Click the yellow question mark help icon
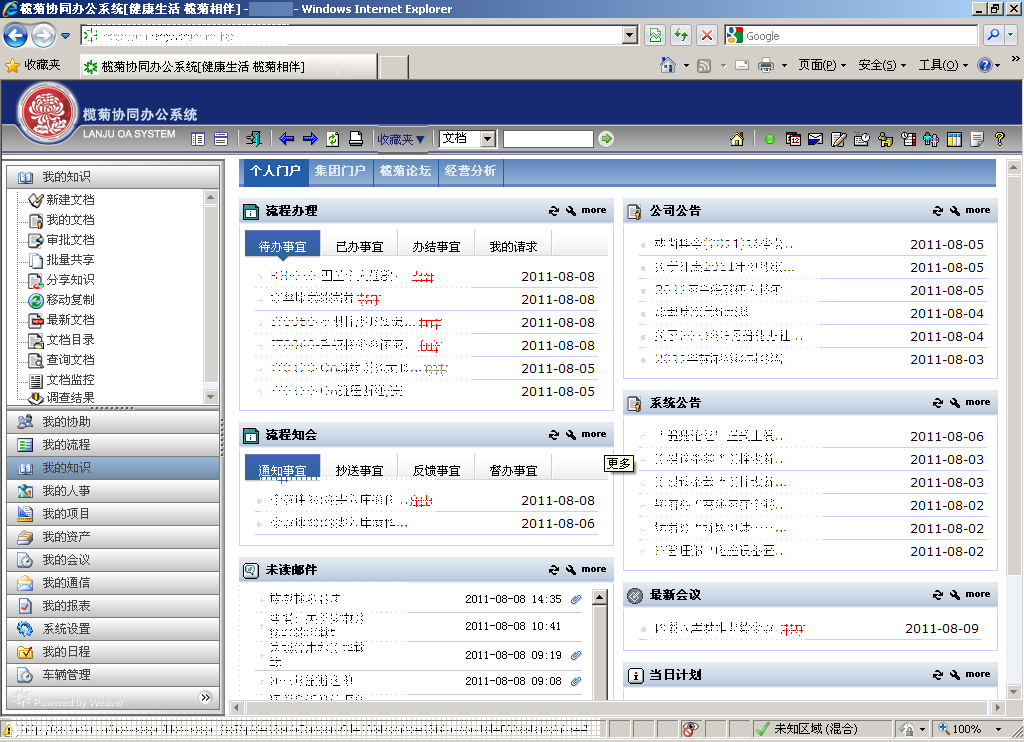 tap(999, 139)
